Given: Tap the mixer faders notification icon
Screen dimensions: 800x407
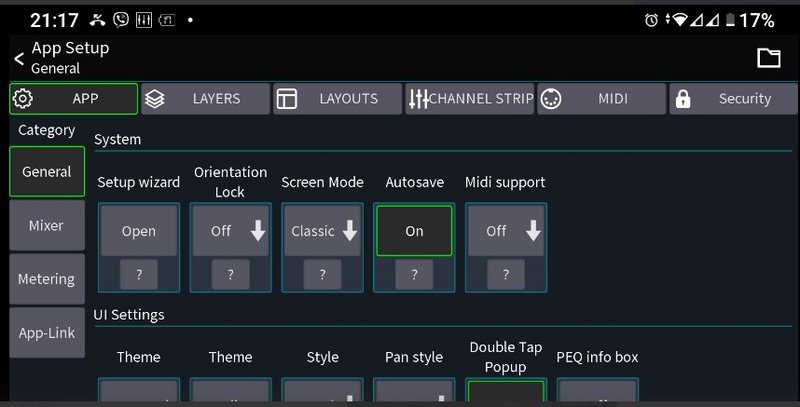Looking at the screenshot, I should click(x=144, y=20).
